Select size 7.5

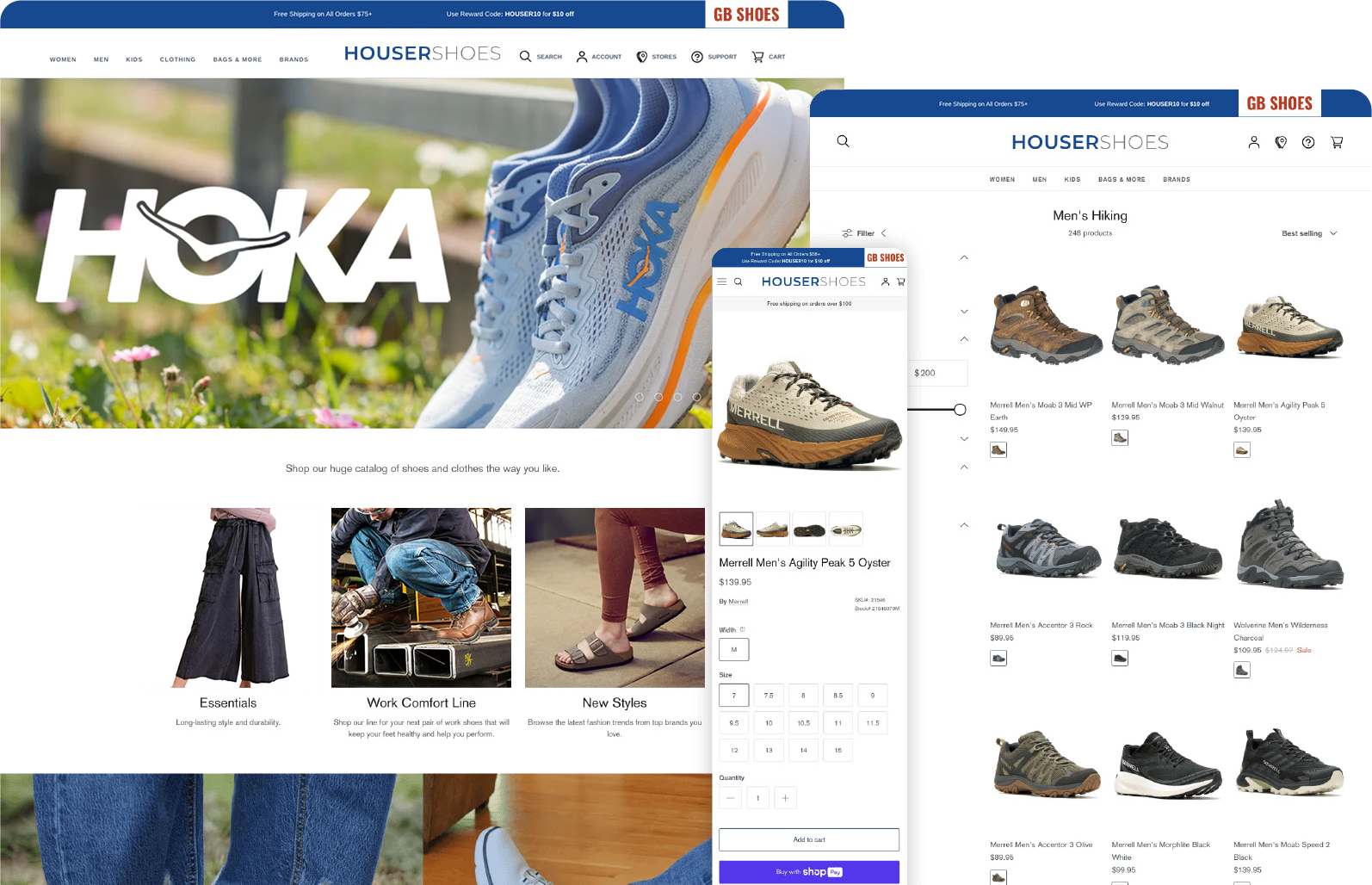[x=769, y=696]
